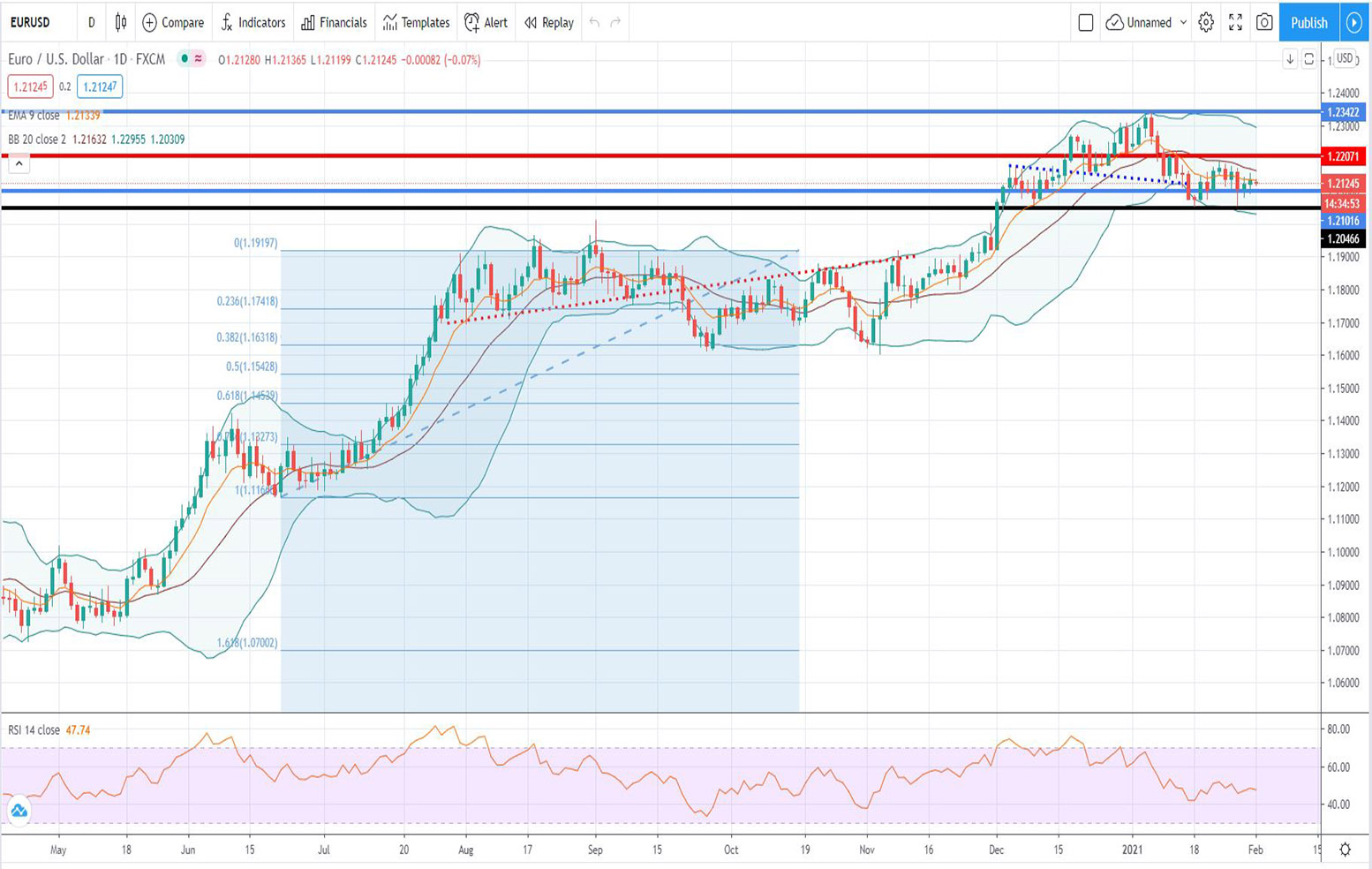The height and width of the screenshot is (869, 1372).
Task: Collapse the indicator legend with chevron
Action: coord(19,163)
